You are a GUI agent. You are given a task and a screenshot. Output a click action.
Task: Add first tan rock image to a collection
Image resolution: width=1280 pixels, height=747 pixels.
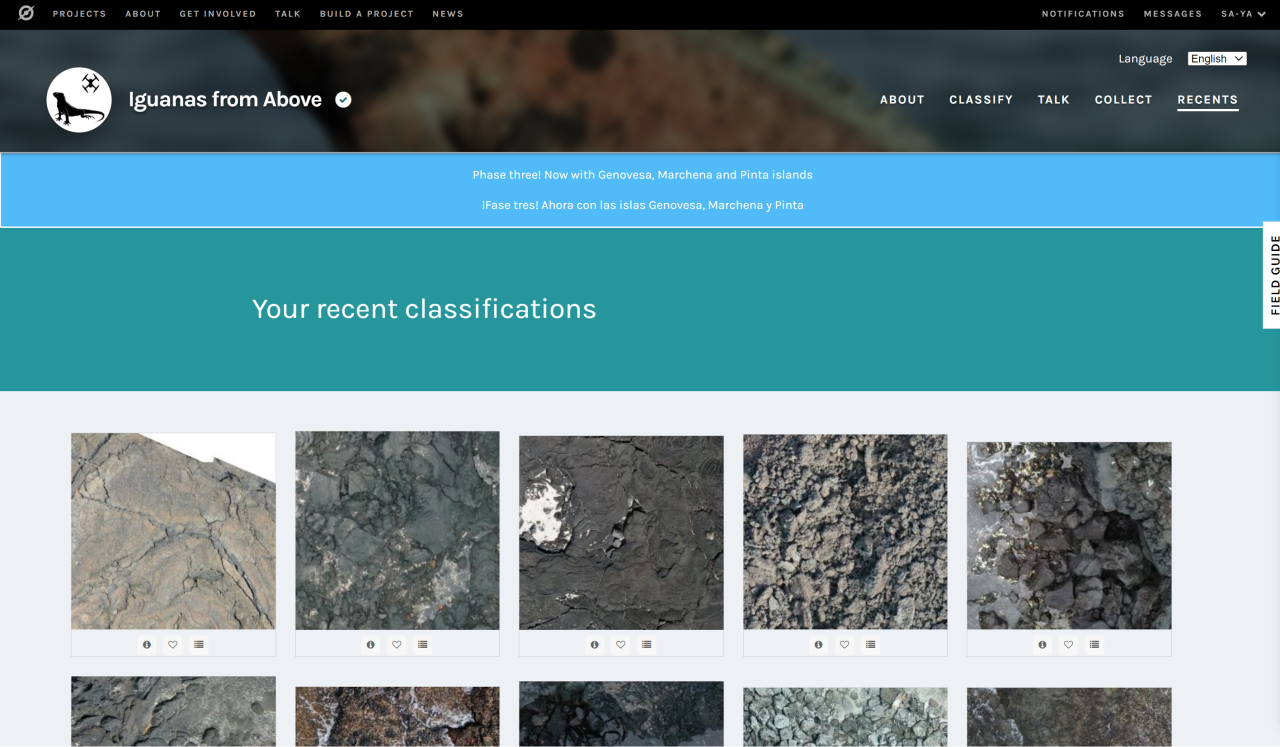click(x=199, y=645)
